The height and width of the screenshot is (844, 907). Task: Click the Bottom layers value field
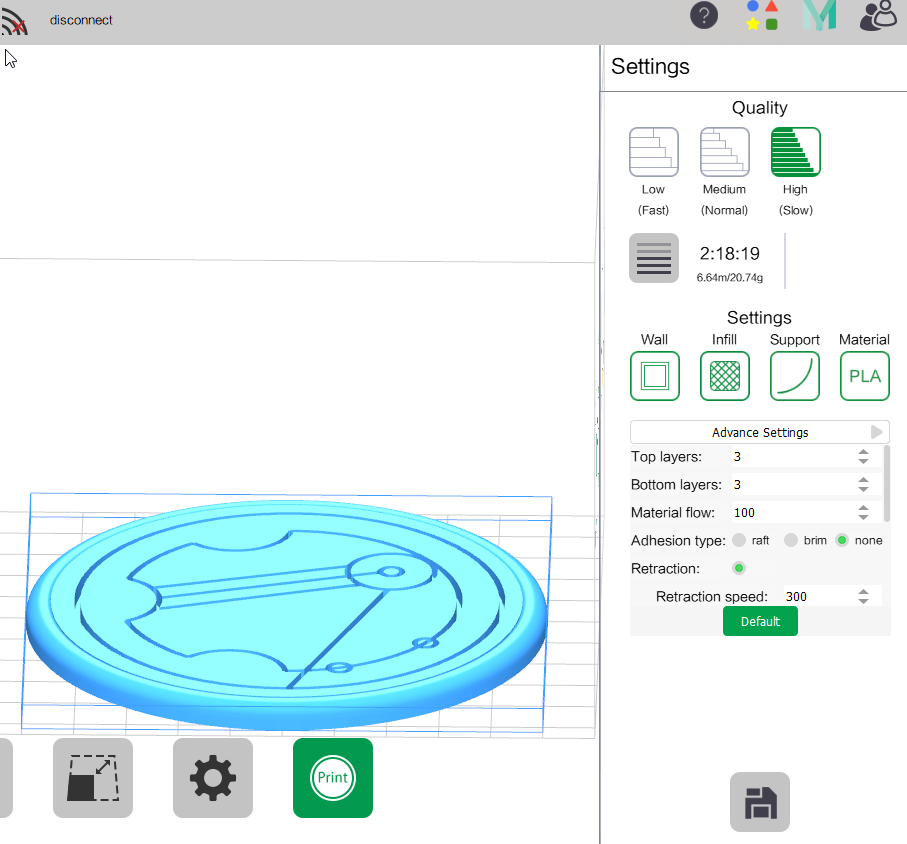[x=792, y=484]
